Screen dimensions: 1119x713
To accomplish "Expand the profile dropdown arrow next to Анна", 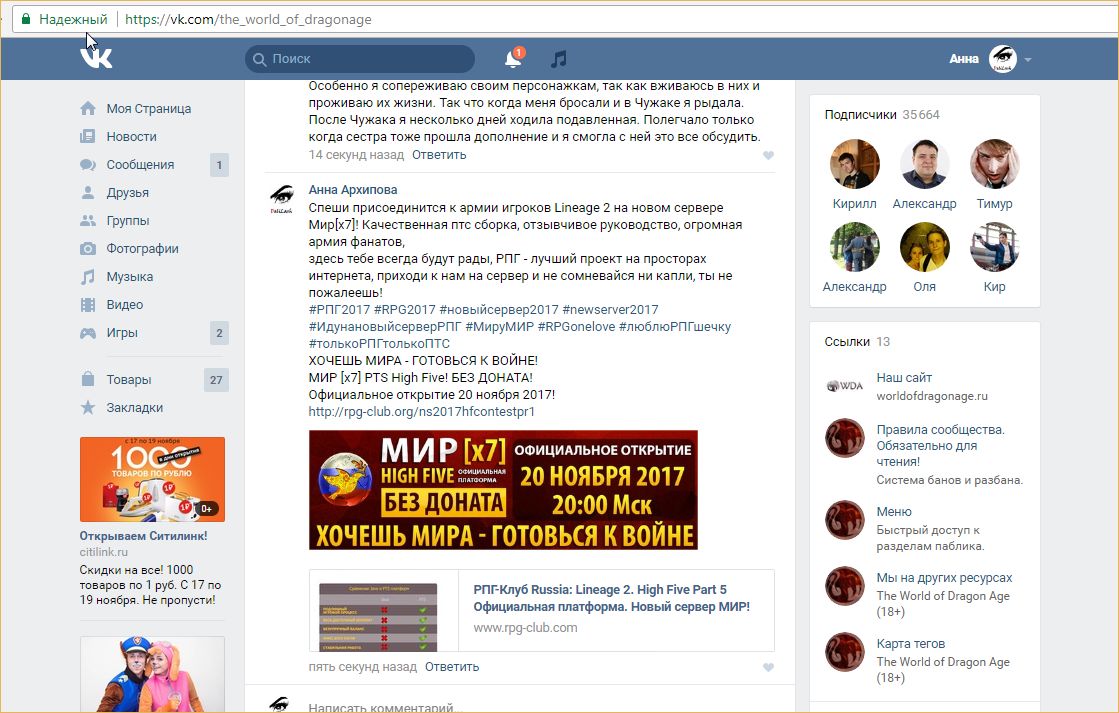I will coord(1028,59).
